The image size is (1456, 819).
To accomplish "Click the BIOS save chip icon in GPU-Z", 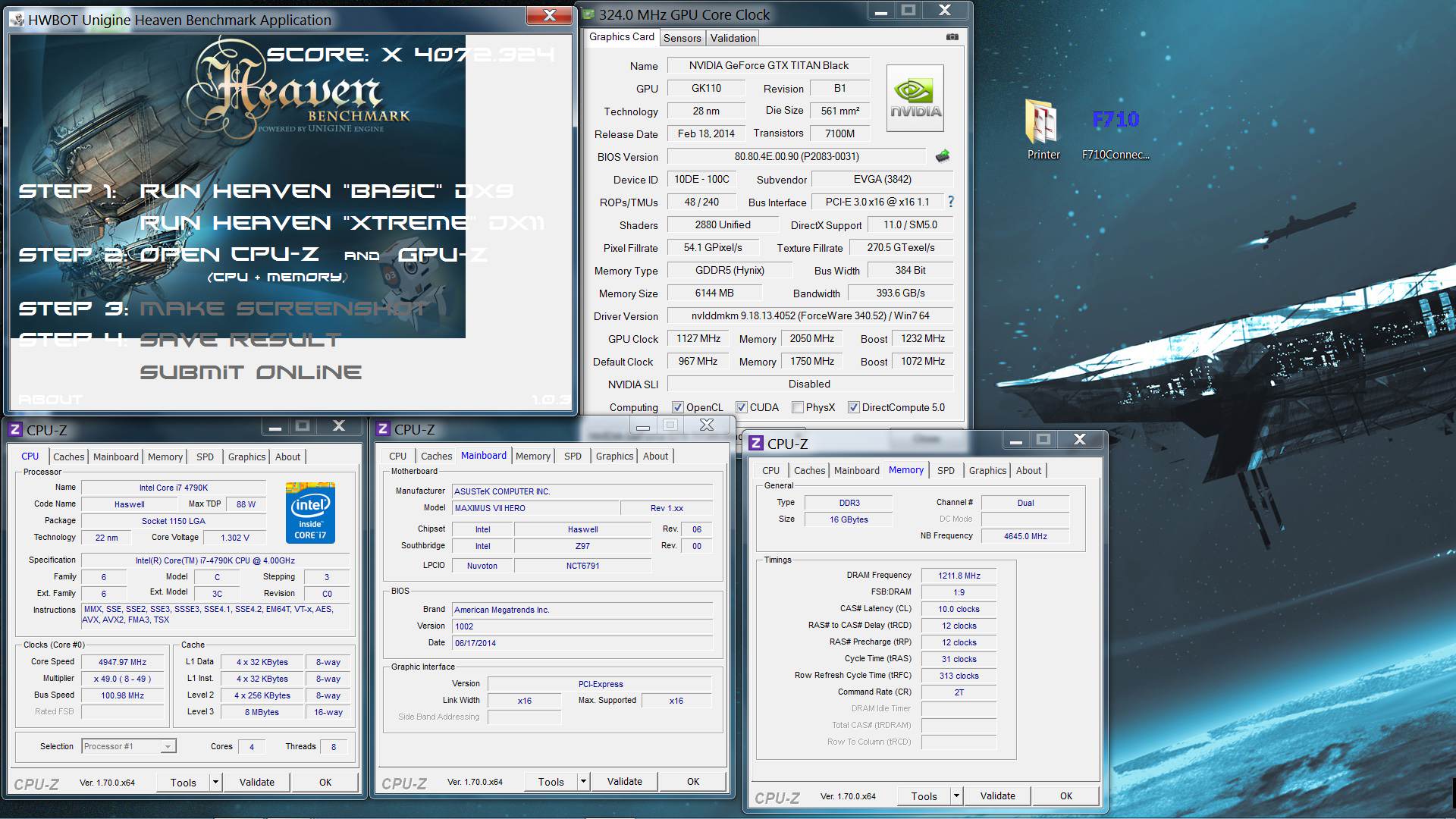I will (942, 156).
